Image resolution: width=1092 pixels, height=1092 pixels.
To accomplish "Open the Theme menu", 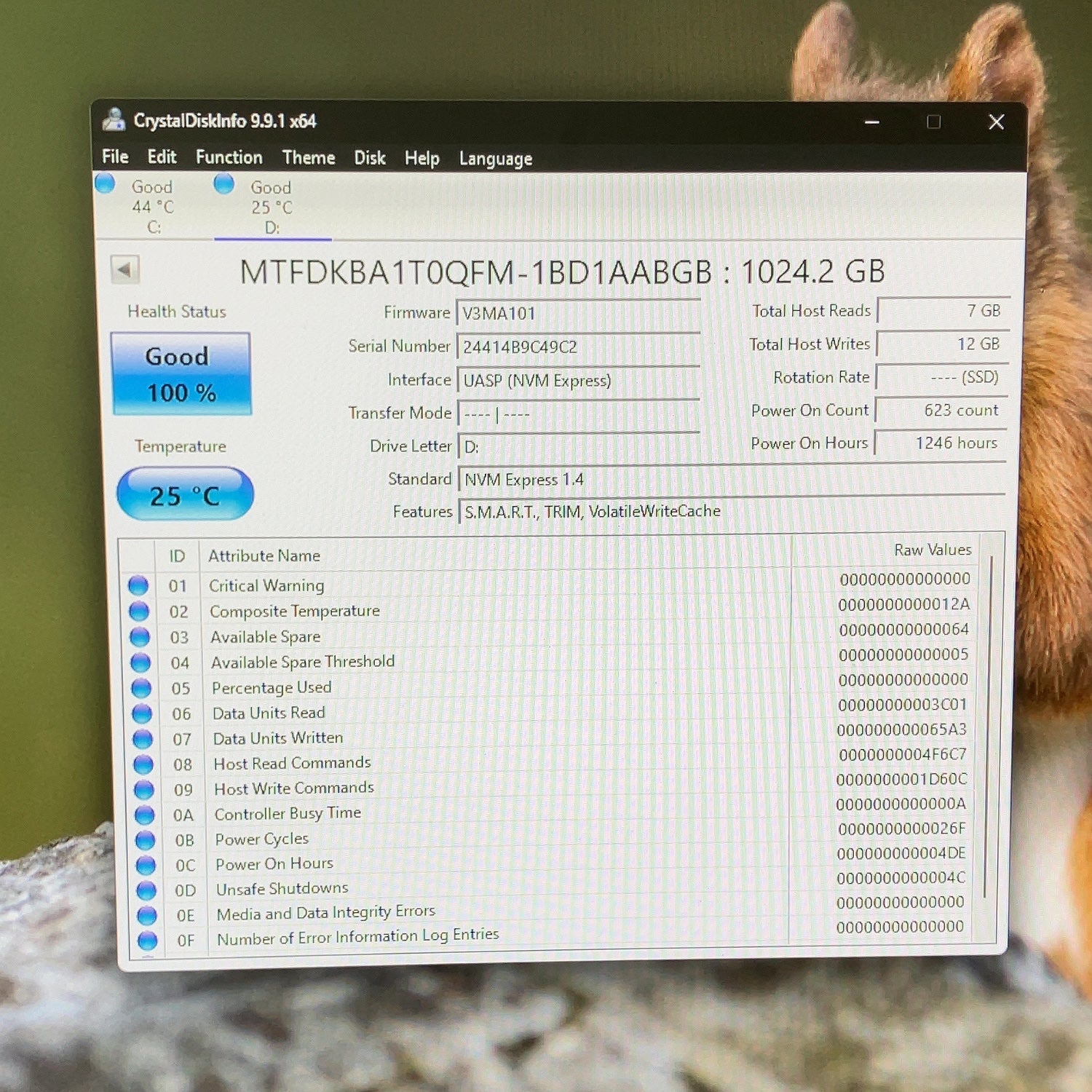I will click(x=309, y=158).
